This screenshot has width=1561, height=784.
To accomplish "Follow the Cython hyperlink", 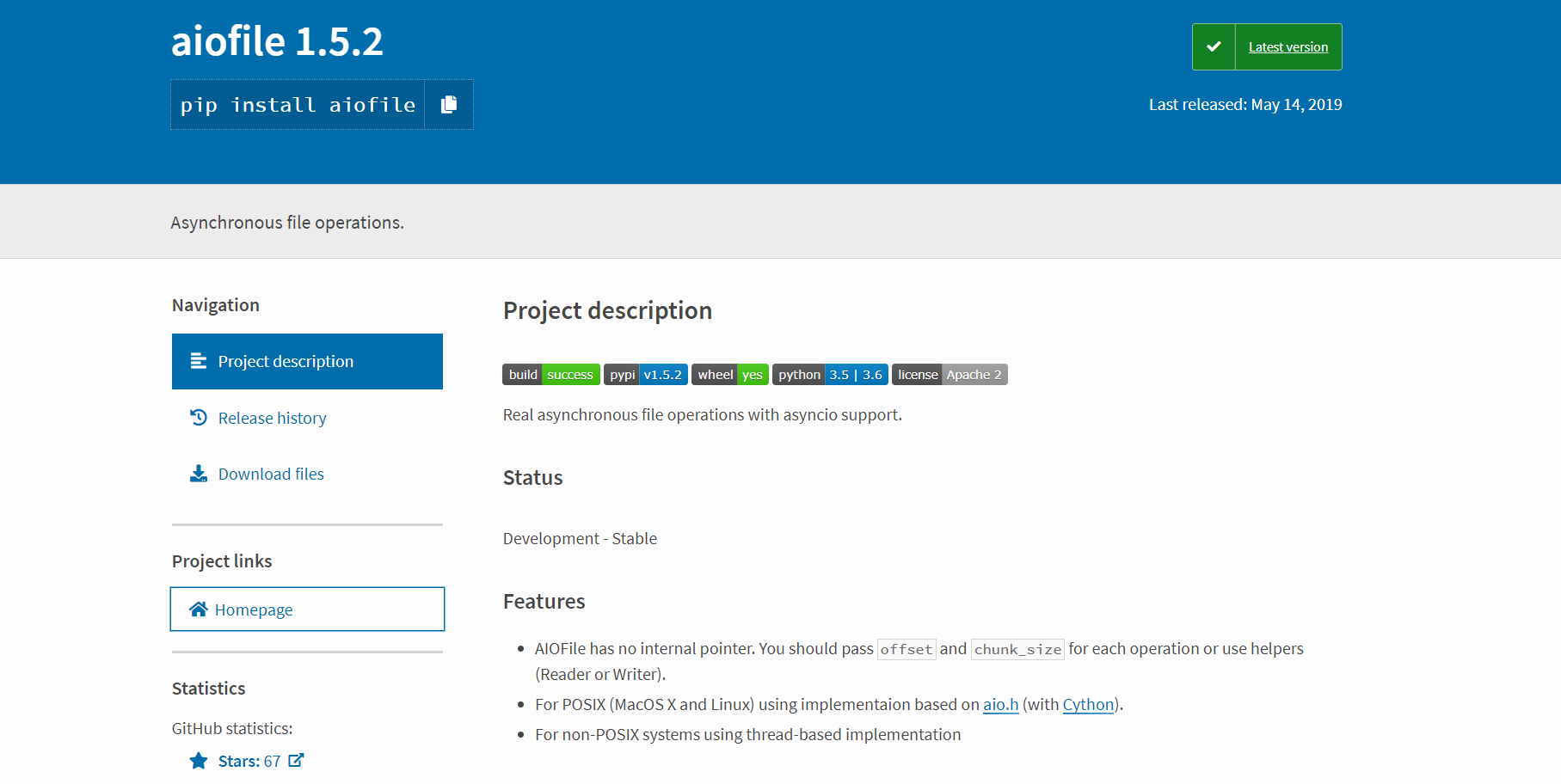I will 1088,704.
